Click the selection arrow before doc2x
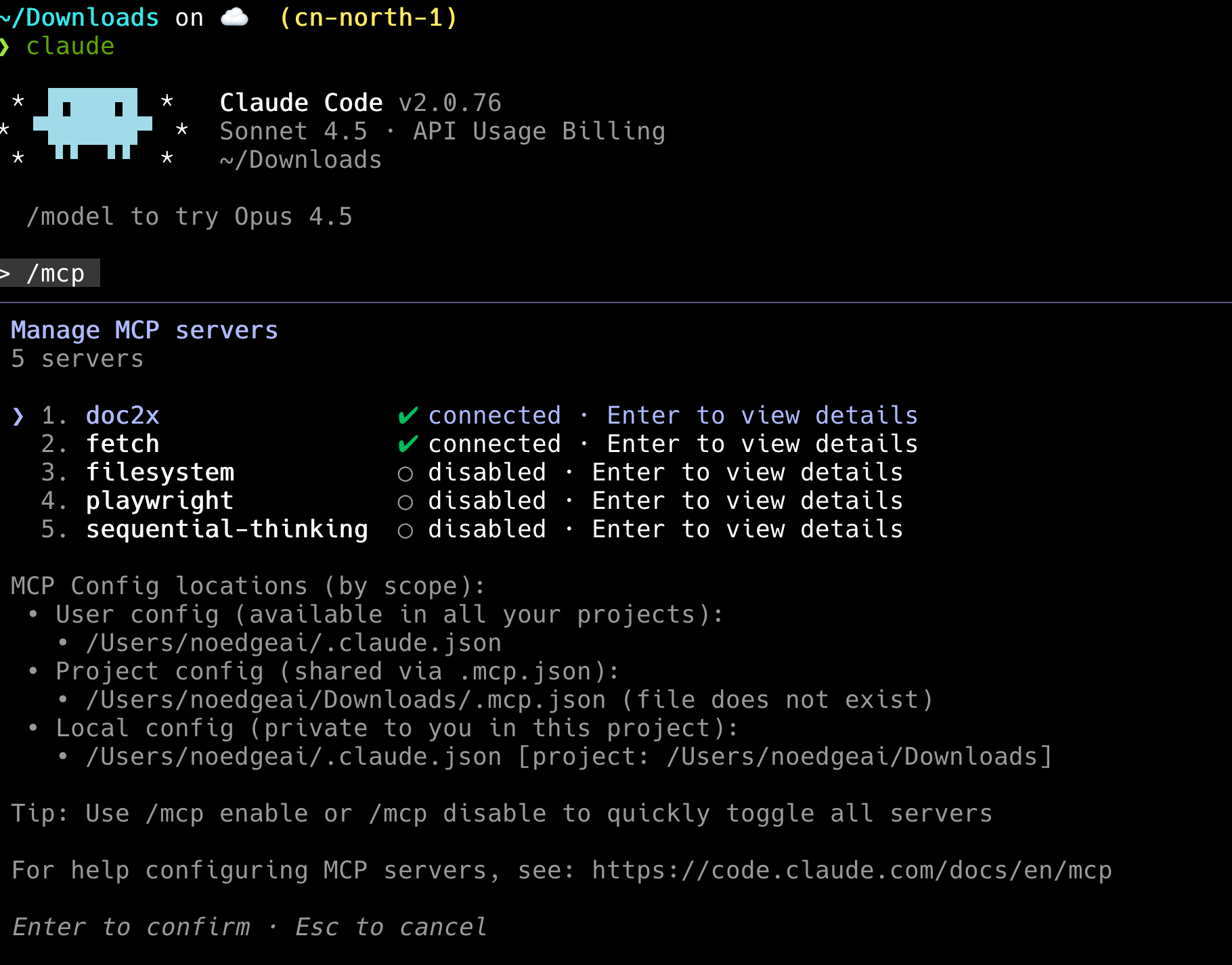Image resolution: width=1232 pixels, height=965 pixels. [x=18, y=416]
